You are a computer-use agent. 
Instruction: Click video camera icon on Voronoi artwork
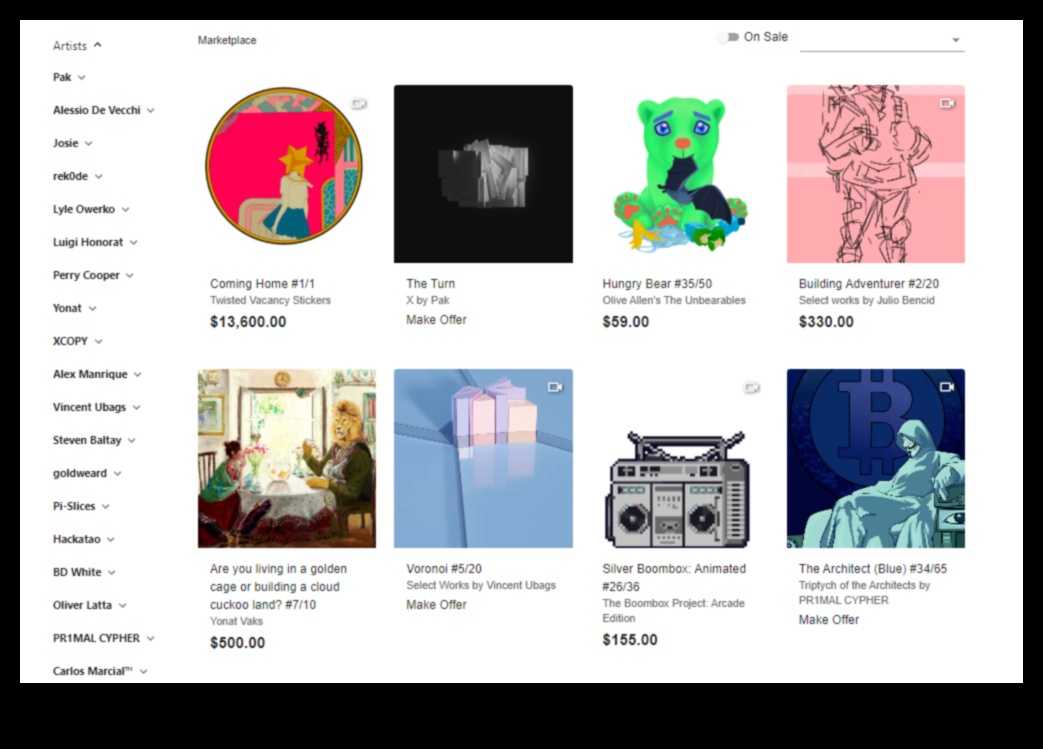555,387
